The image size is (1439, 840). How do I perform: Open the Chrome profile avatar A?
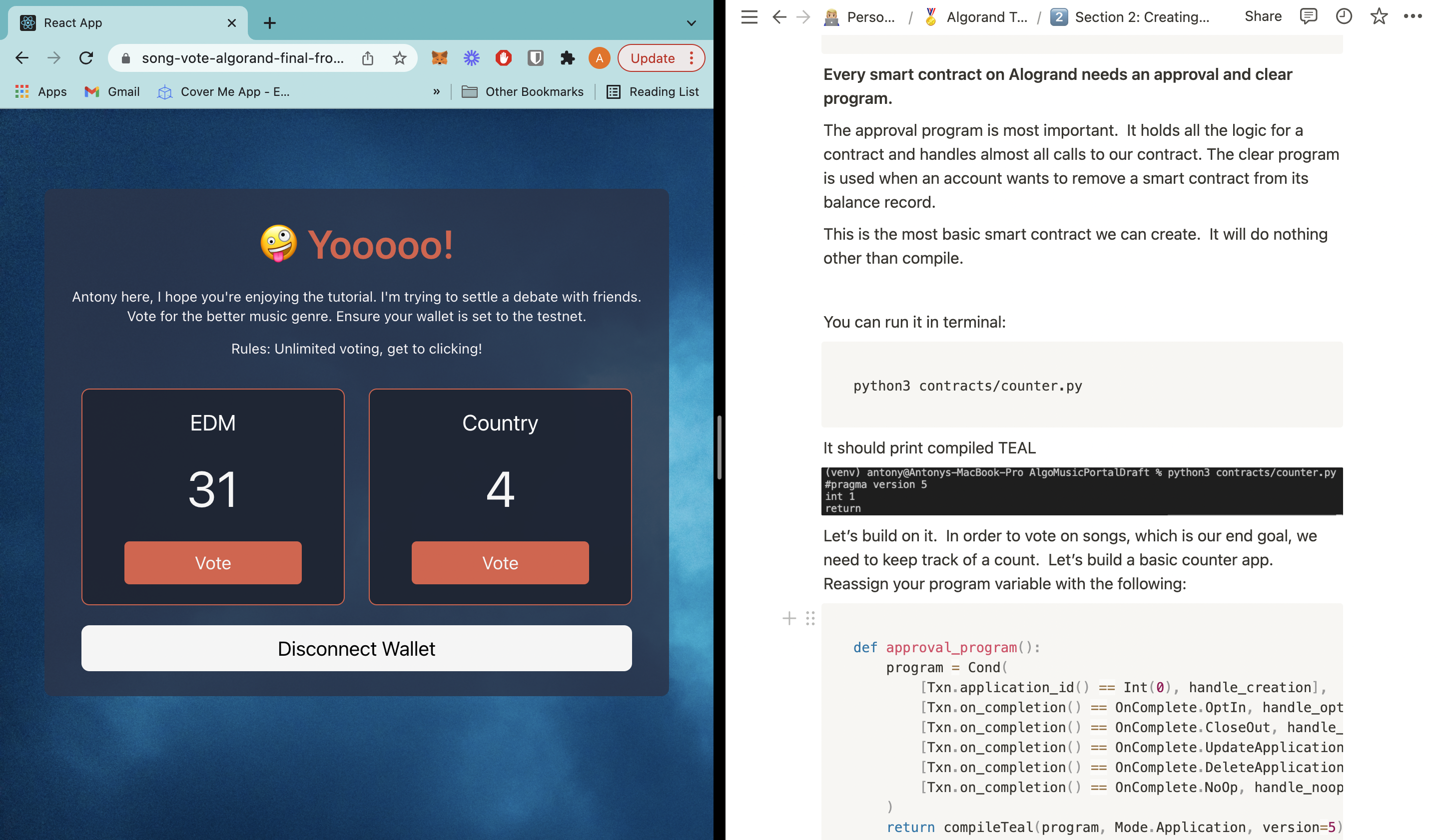pyautogui.click(x=599, y=58)
